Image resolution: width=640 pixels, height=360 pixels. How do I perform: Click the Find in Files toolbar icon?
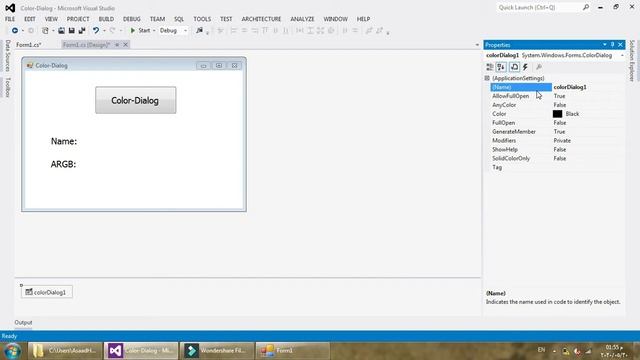tap(199, 31)
